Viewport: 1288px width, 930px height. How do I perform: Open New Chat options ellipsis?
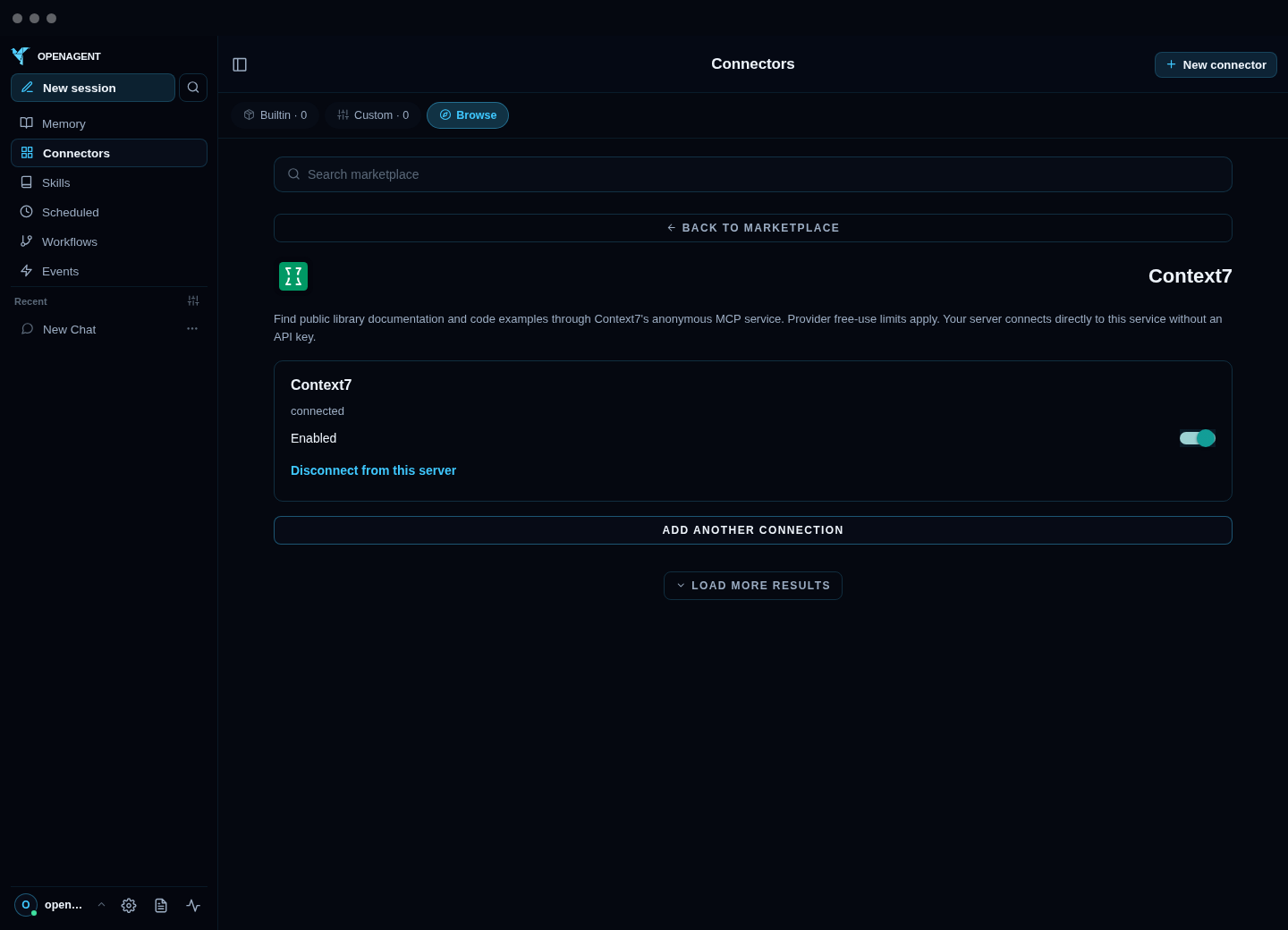192,329
